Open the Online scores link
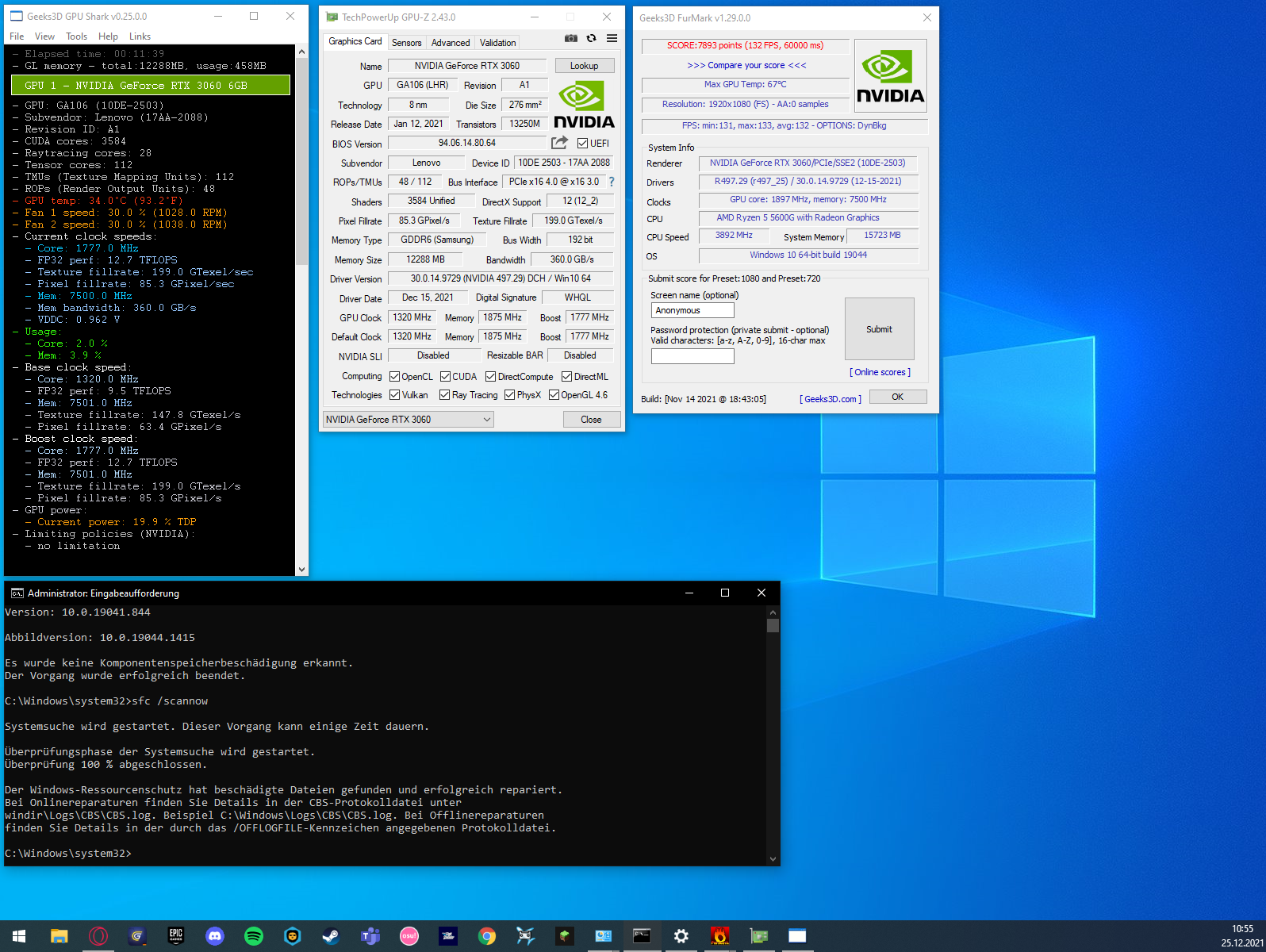Screen dimensions: 1266x952 [x=880, y=372]
